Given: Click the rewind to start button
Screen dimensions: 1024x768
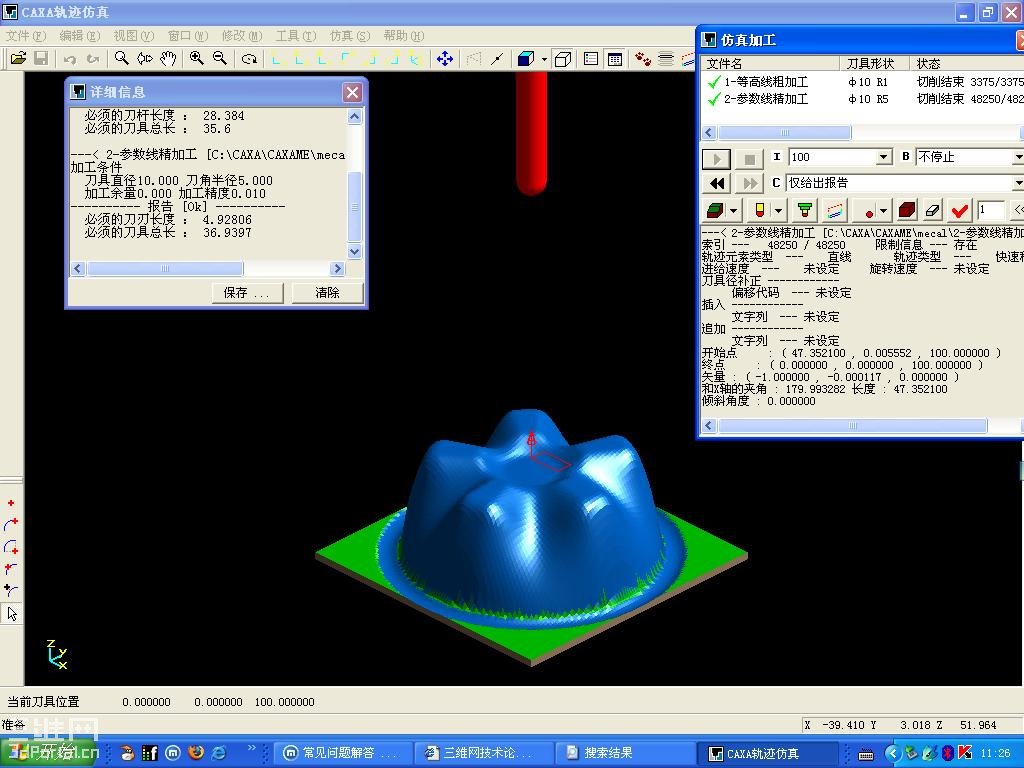Looking at the screenshot, I should pyautogui.click(x=716, y=184).
